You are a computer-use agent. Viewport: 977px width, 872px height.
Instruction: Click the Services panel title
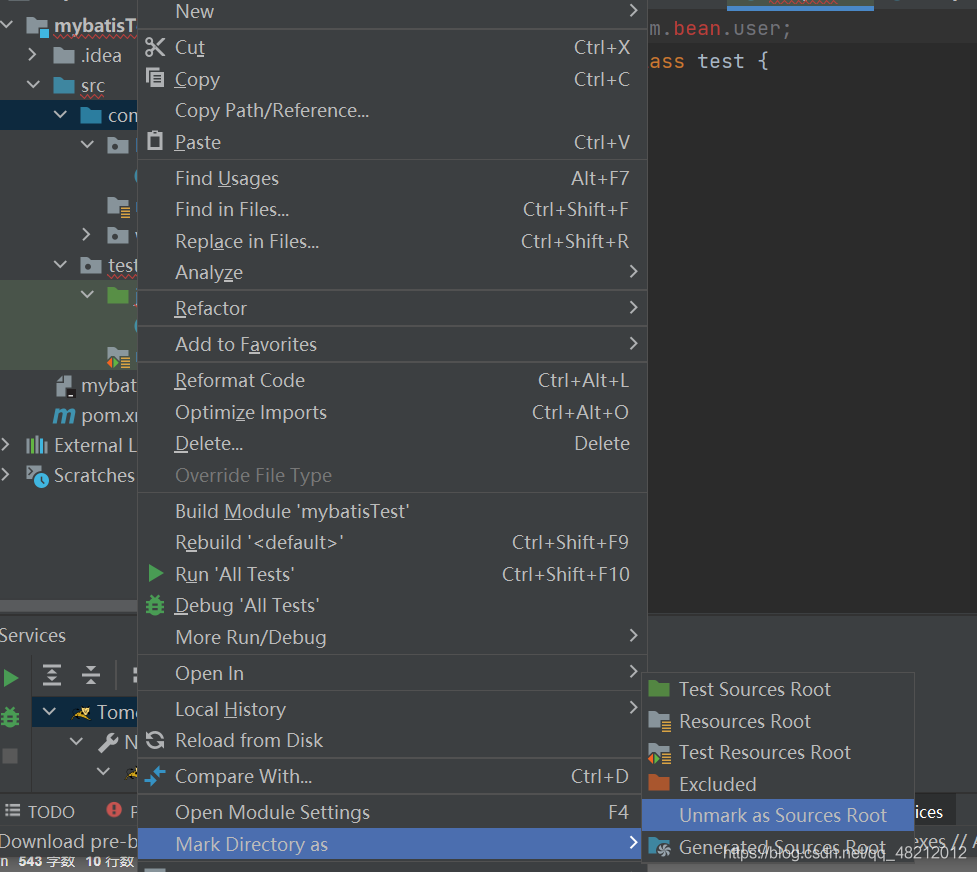[x=32, y=635]
